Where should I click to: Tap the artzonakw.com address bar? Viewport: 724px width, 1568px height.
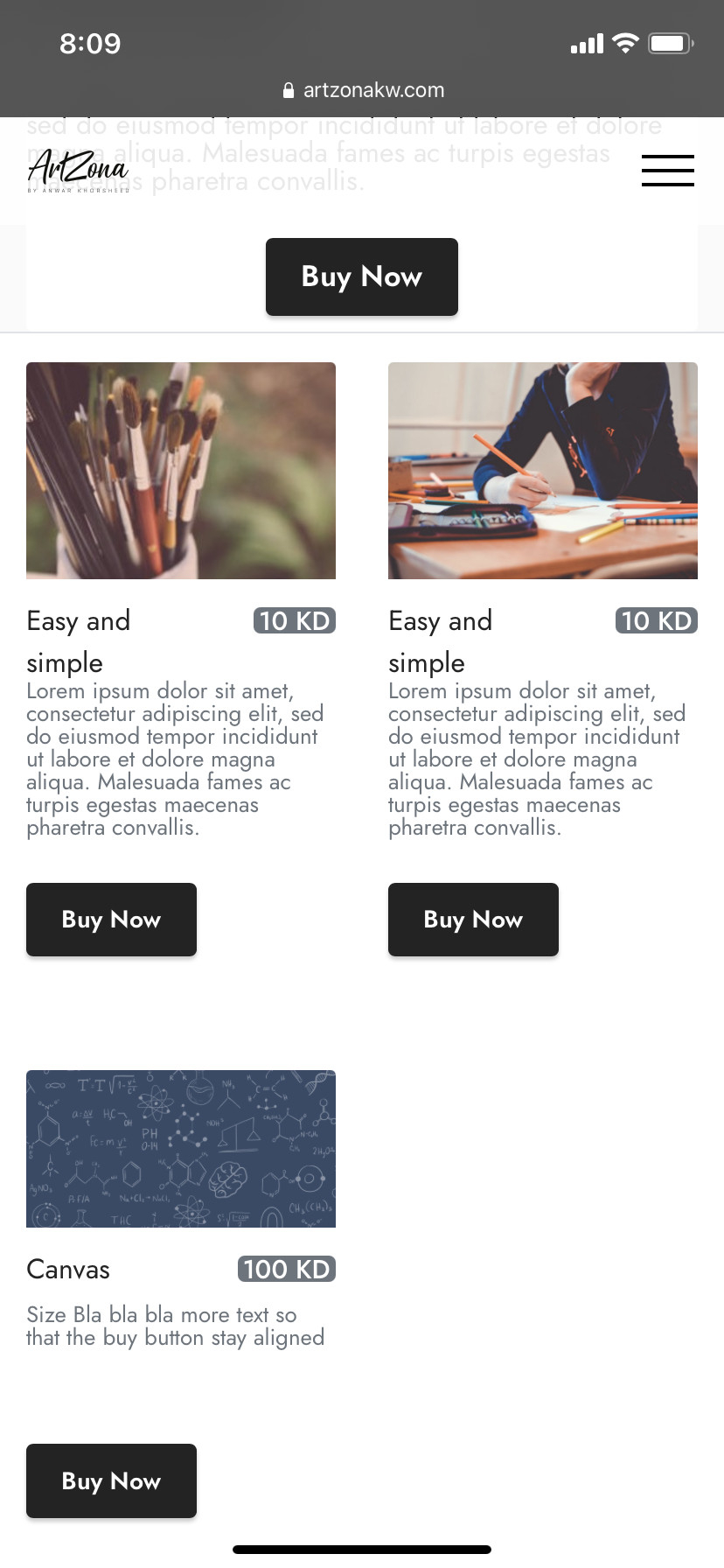363,90
